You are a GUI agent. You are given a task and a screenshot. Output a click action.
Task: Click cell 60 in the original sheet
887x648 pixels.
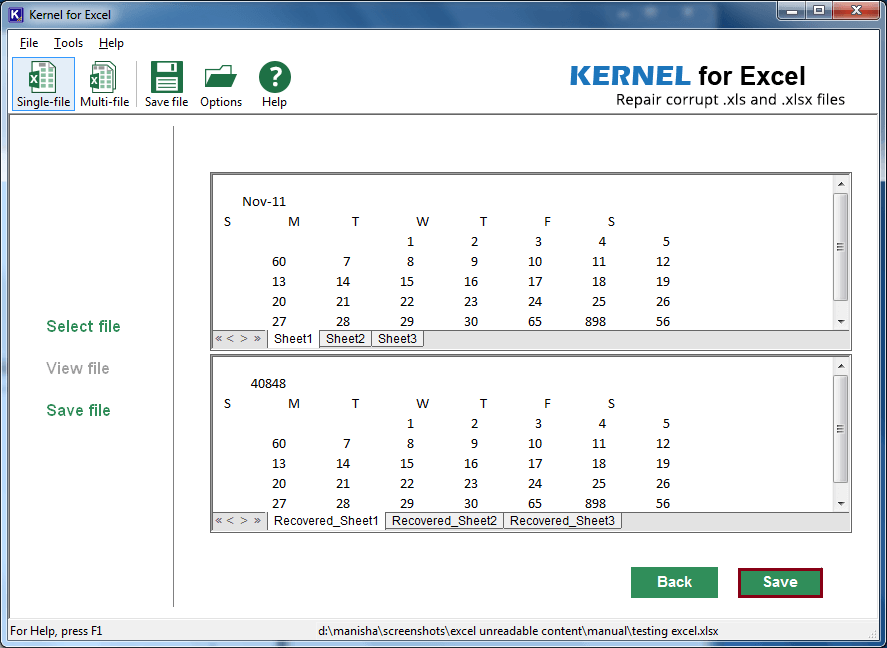(279, 262)
